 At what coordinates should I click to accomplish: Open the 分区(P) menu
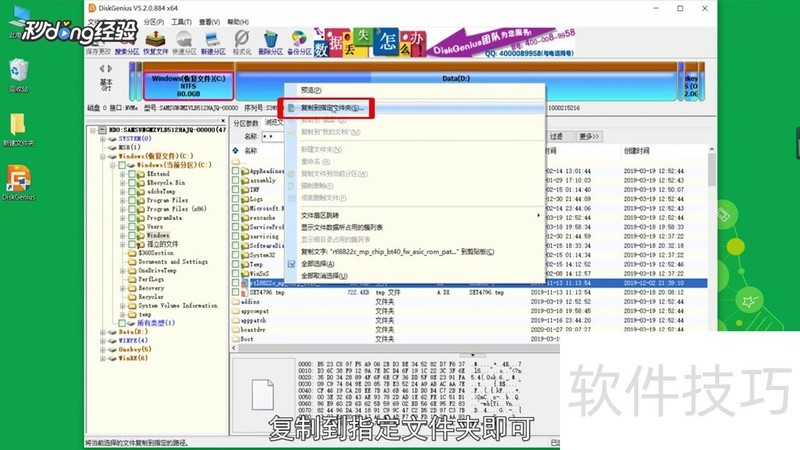154,22
